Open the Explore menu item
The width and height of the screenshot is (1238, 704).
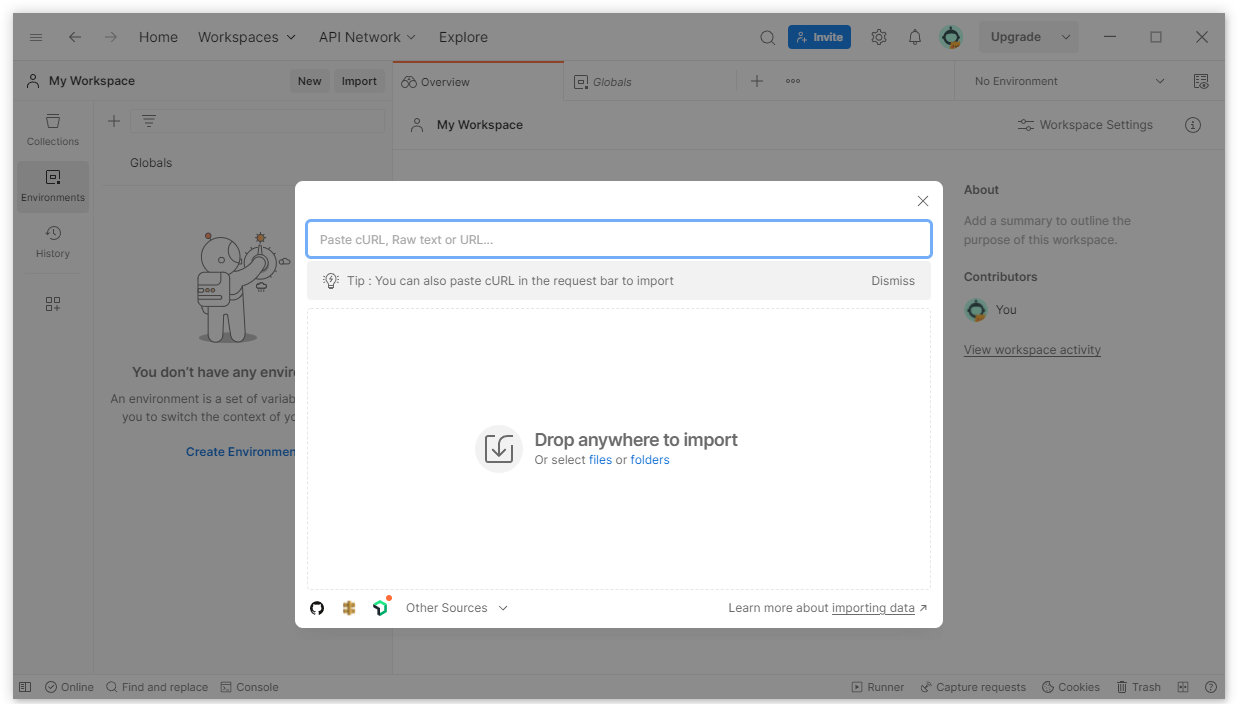[463, 37]
